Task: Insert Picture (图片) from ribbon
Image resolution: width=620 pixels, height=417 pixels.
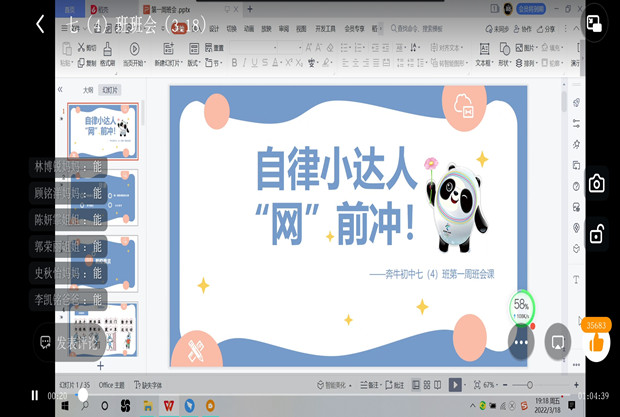Action: (527, 48)
